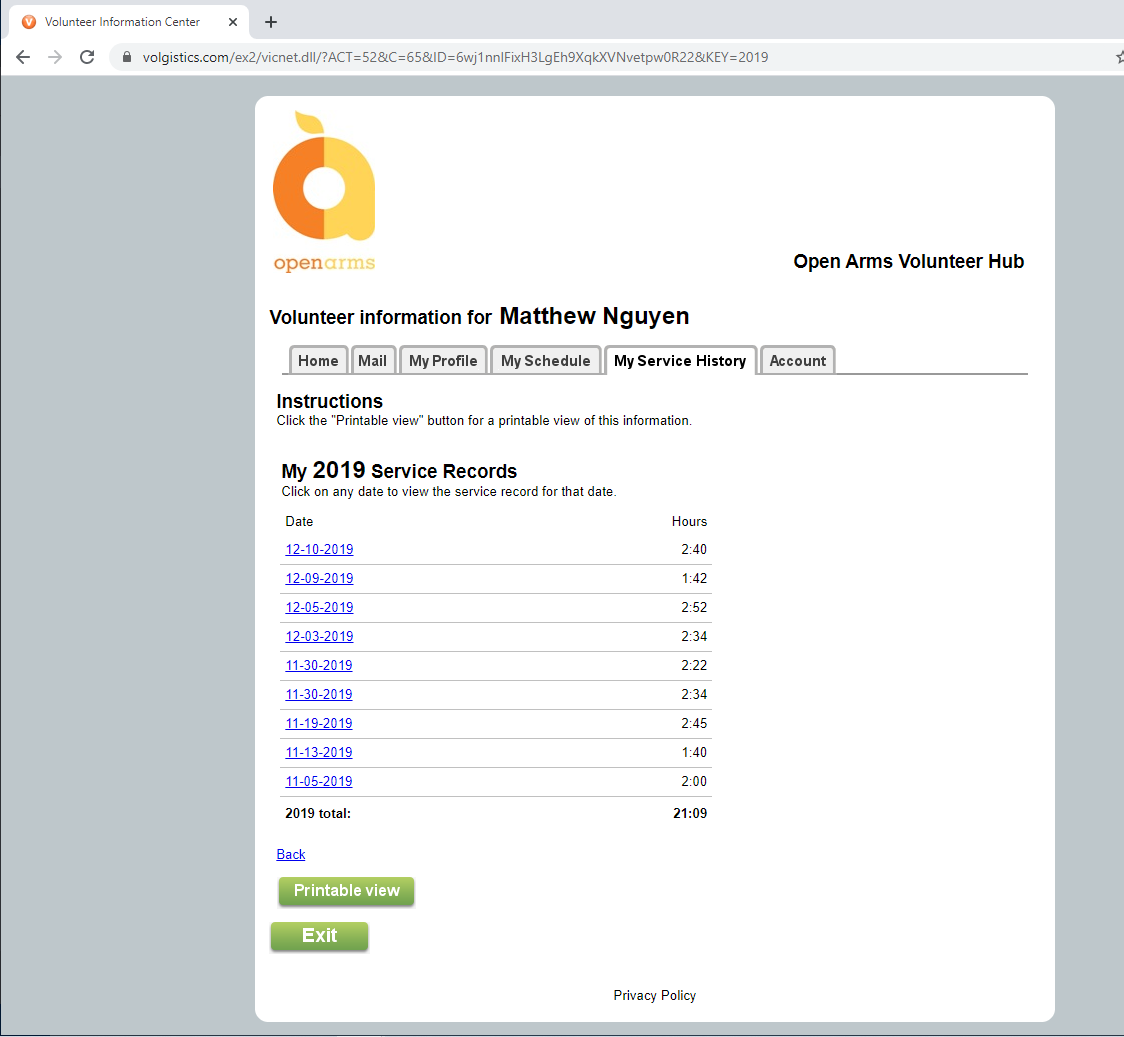Open the 11-30-2019 record with 2:34 hours
The height and width of the screenshot is (1037, 1124).
coord(319,694)
